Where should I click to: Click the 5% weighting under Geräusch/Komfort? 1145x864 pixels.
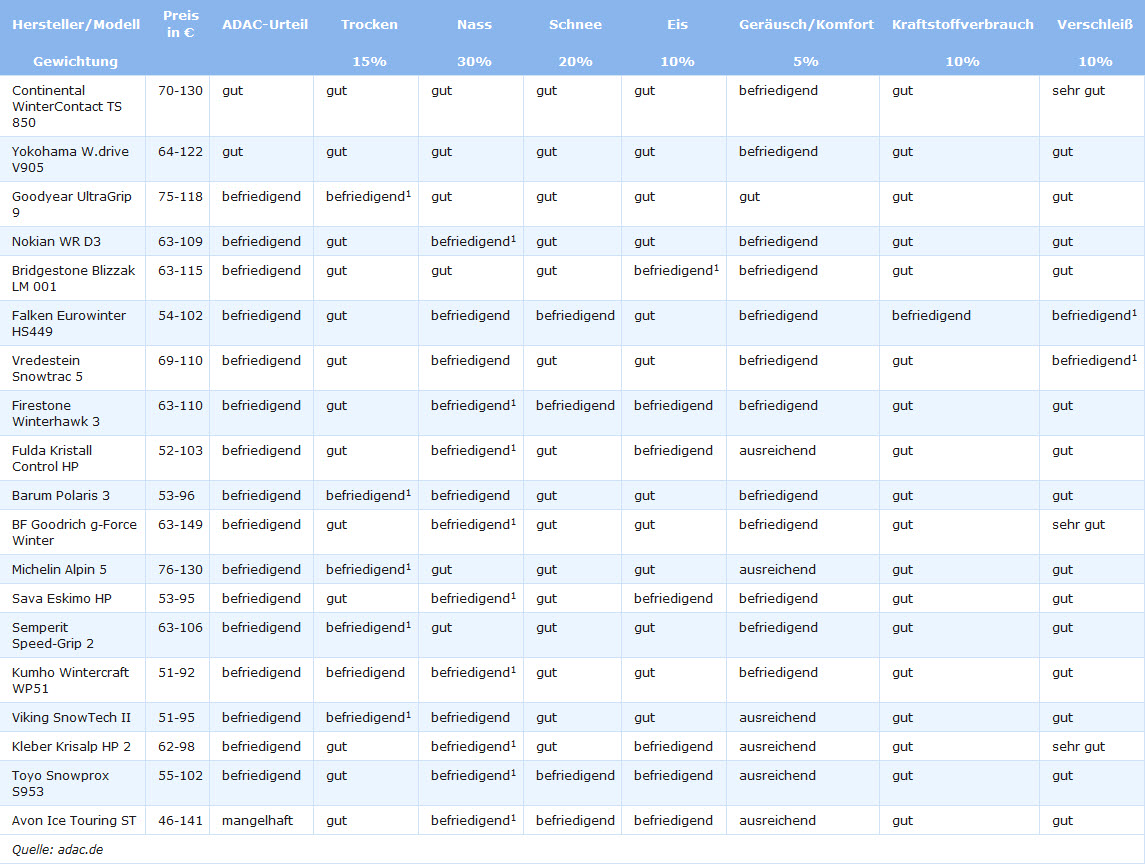(806, 61)
